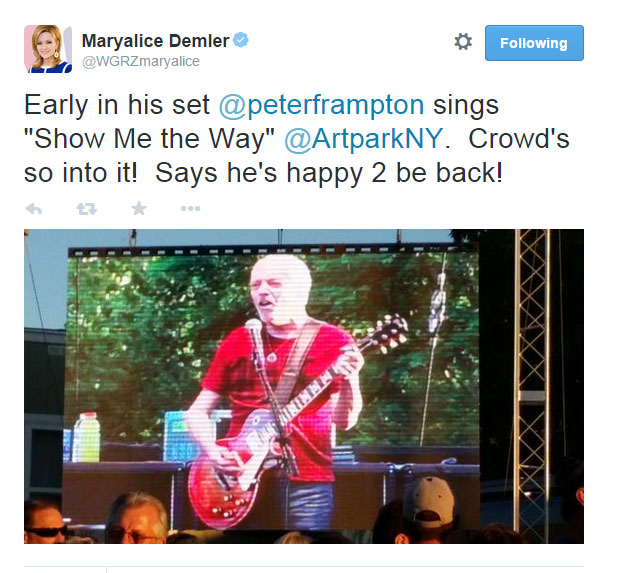Click the blue verified badge beside Maryalice Demler
The image size is (618, 573).
tap(241, 40)
